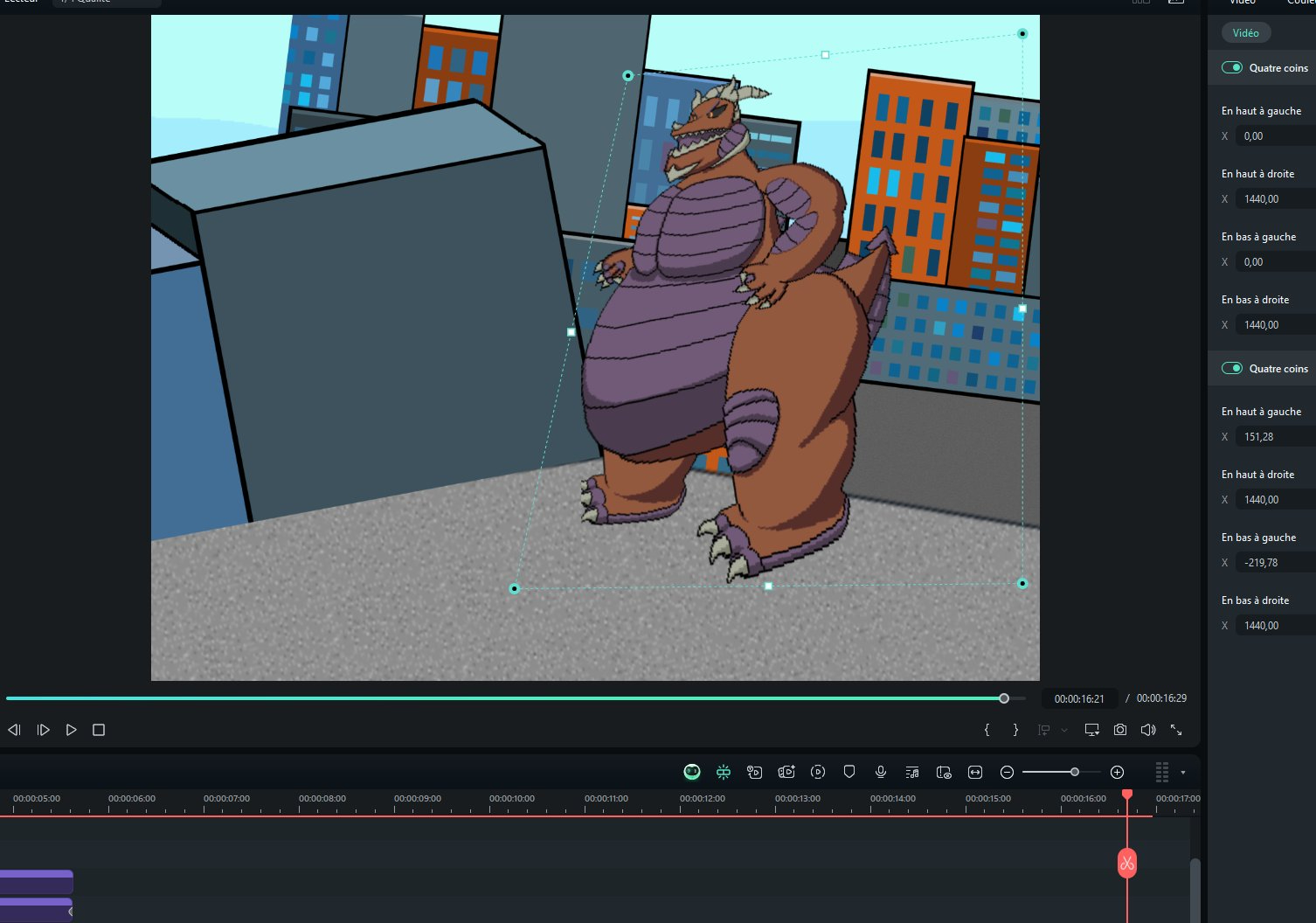
Task: Toggle the first Quatre coins switch off
Action: (x=1232, y=67)
